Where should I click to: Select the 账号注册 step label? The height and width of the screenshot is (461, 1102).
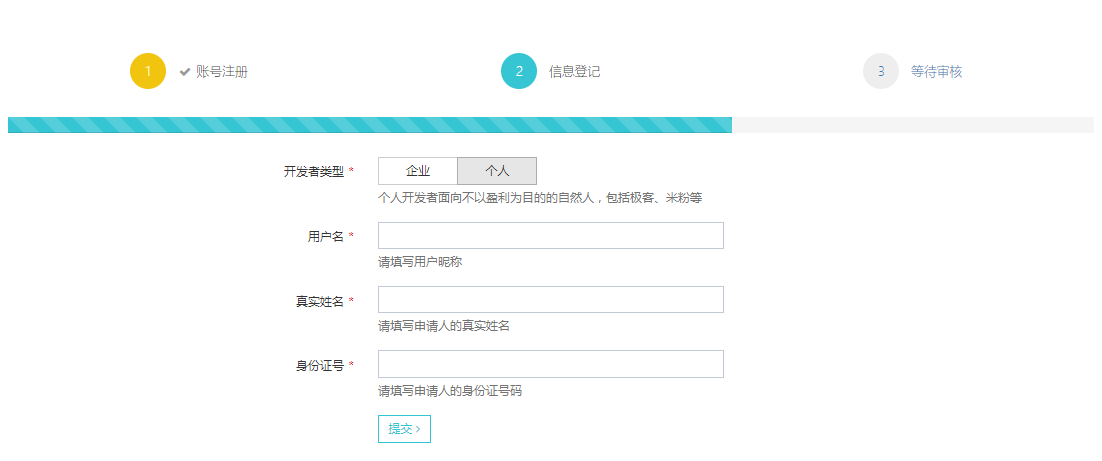coord(222,72)
